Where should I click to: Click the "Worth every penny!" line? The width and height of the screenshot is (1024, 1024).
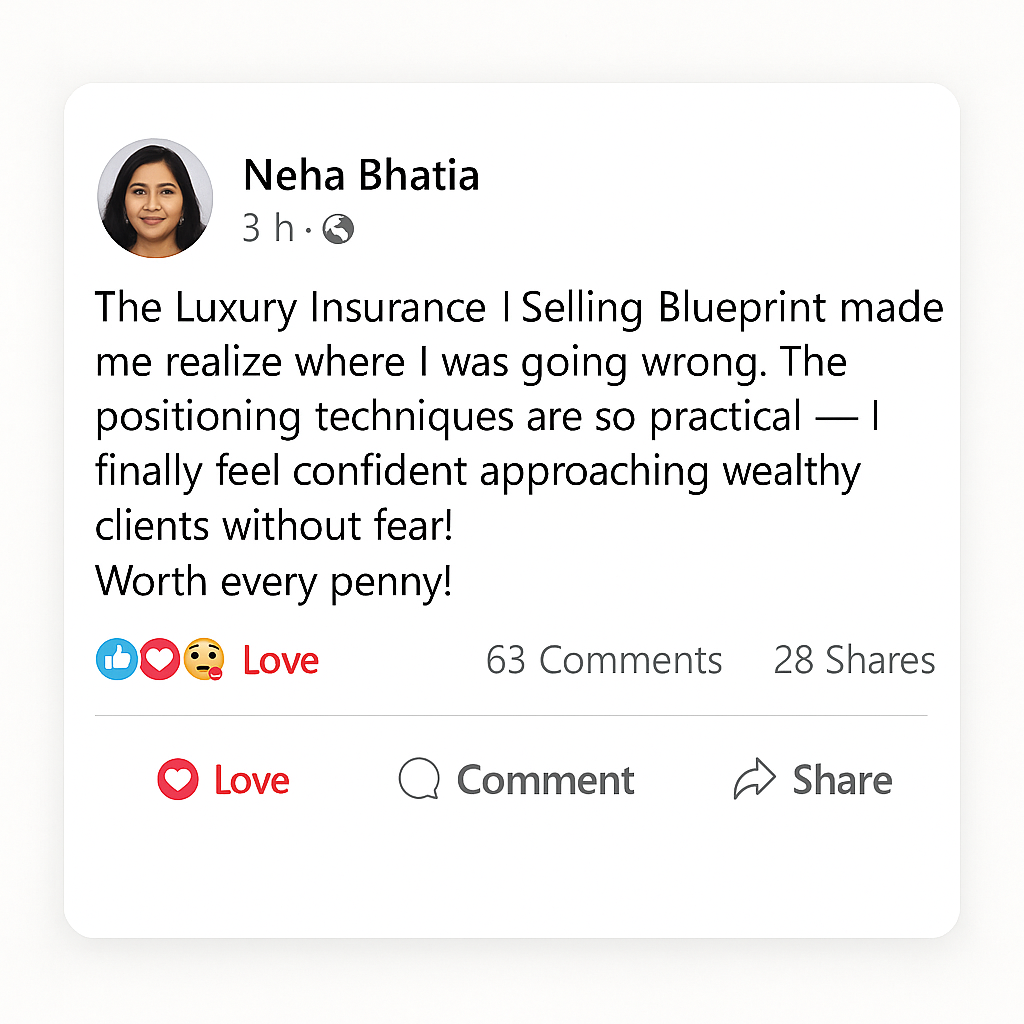[274, 582]
